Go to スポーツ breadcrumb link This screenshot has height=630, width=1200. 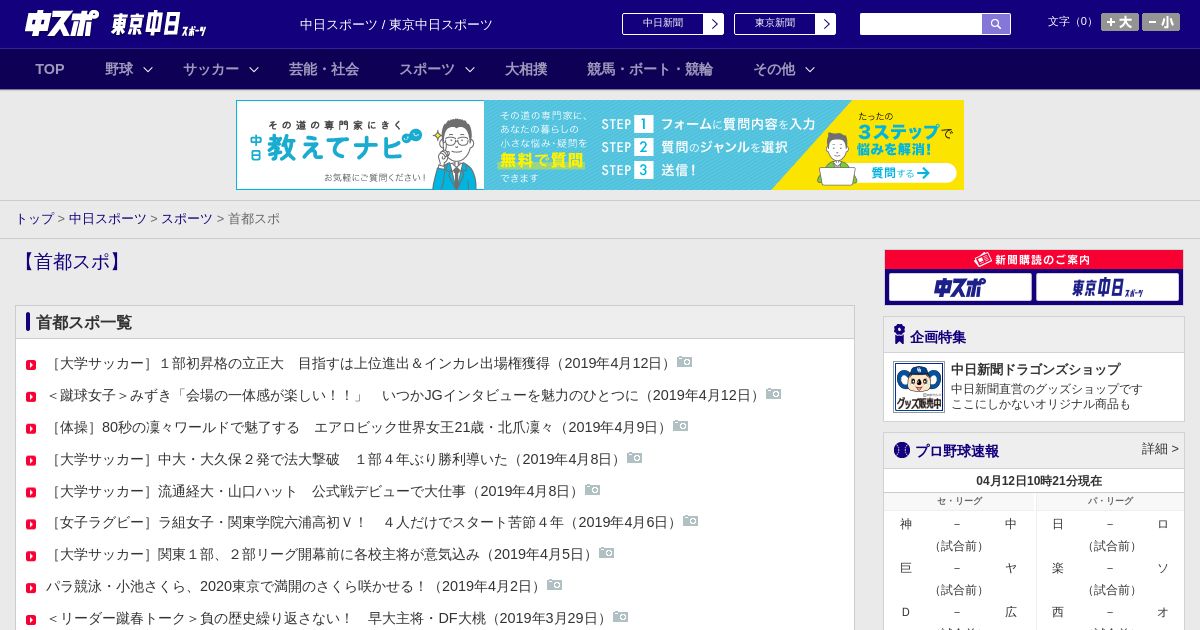coord(187,218)
